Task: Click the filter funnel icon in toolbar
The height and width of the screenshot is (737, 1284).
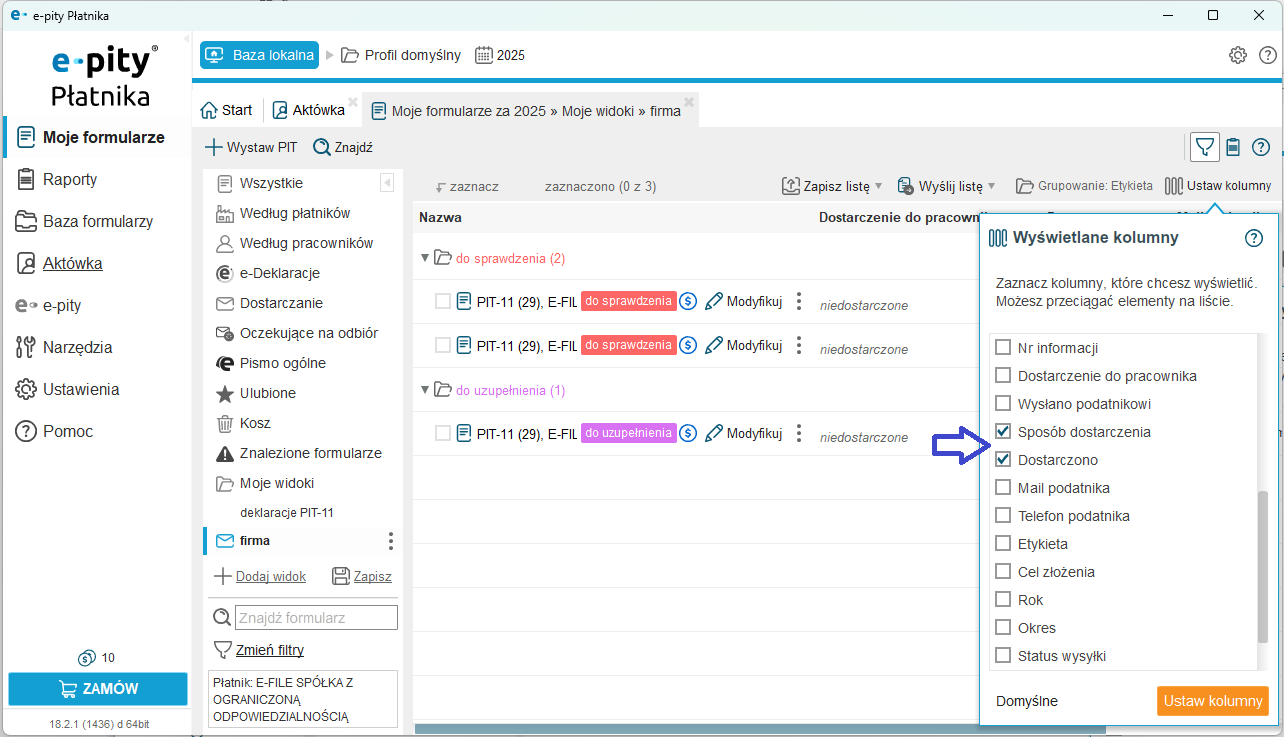Action: (x=1205, y=148)
